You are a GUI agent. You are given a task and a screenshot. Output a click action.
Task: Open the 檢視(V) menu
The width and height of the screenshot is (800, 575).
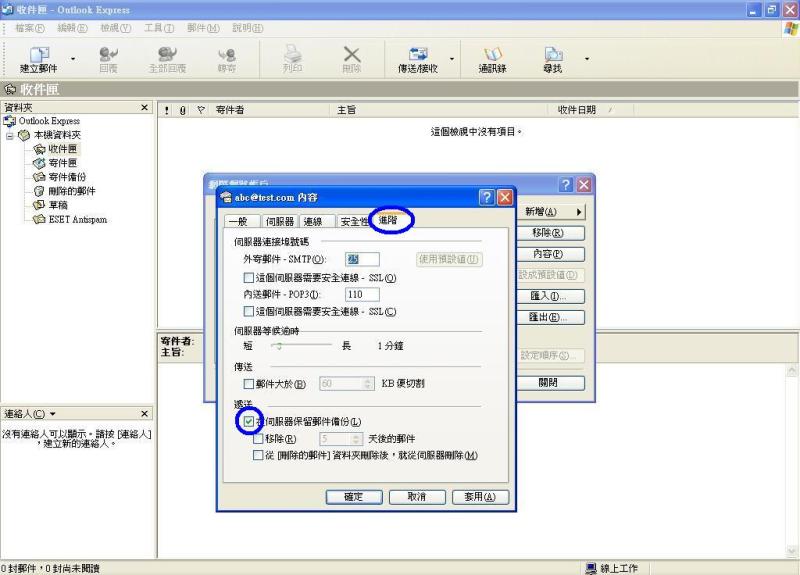pyautogui.click(x=116, y=28)
